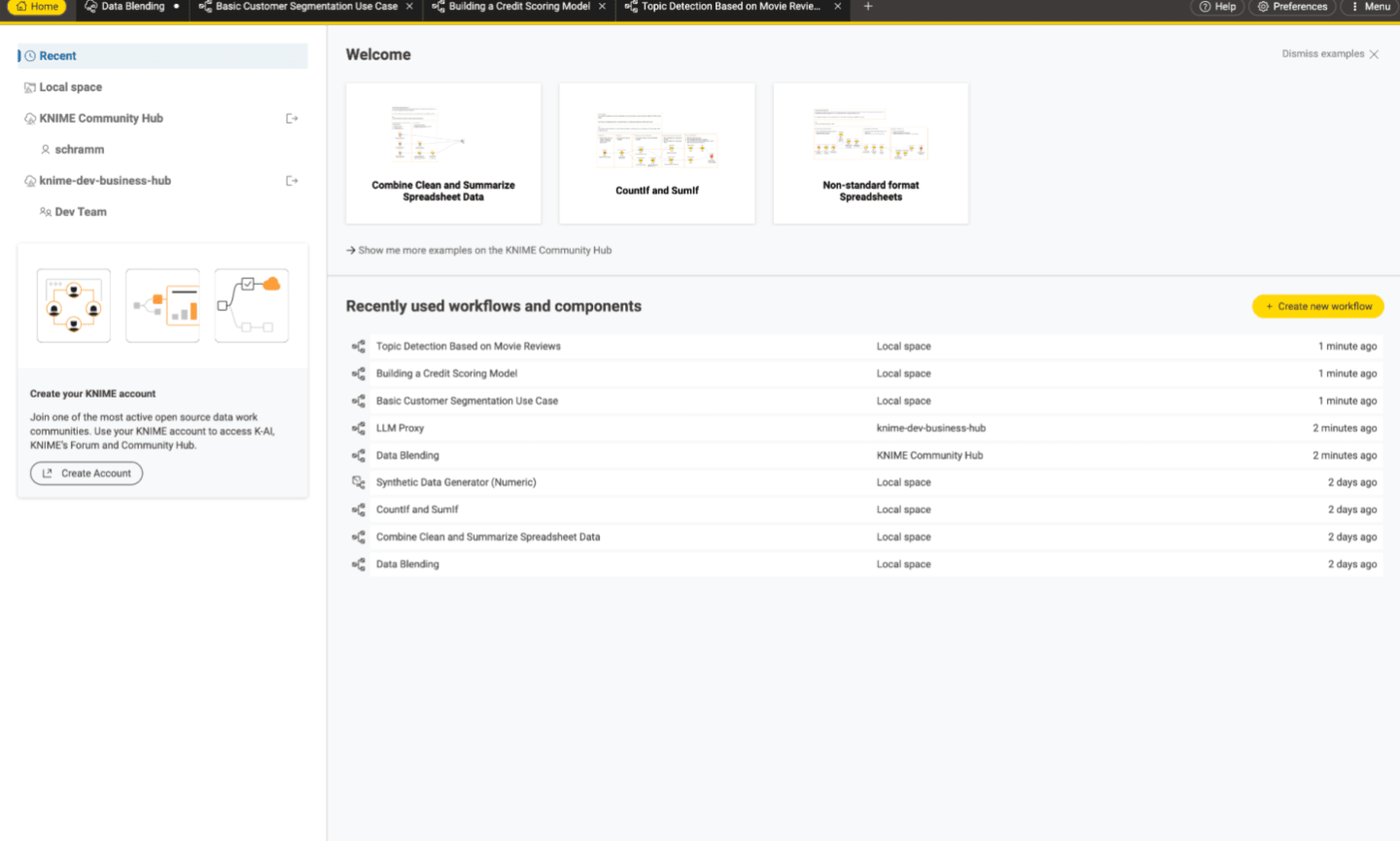Click the logout icon beside KNIME Community Hub
This screenshot has width=1400, height=841.
(292, 119)
